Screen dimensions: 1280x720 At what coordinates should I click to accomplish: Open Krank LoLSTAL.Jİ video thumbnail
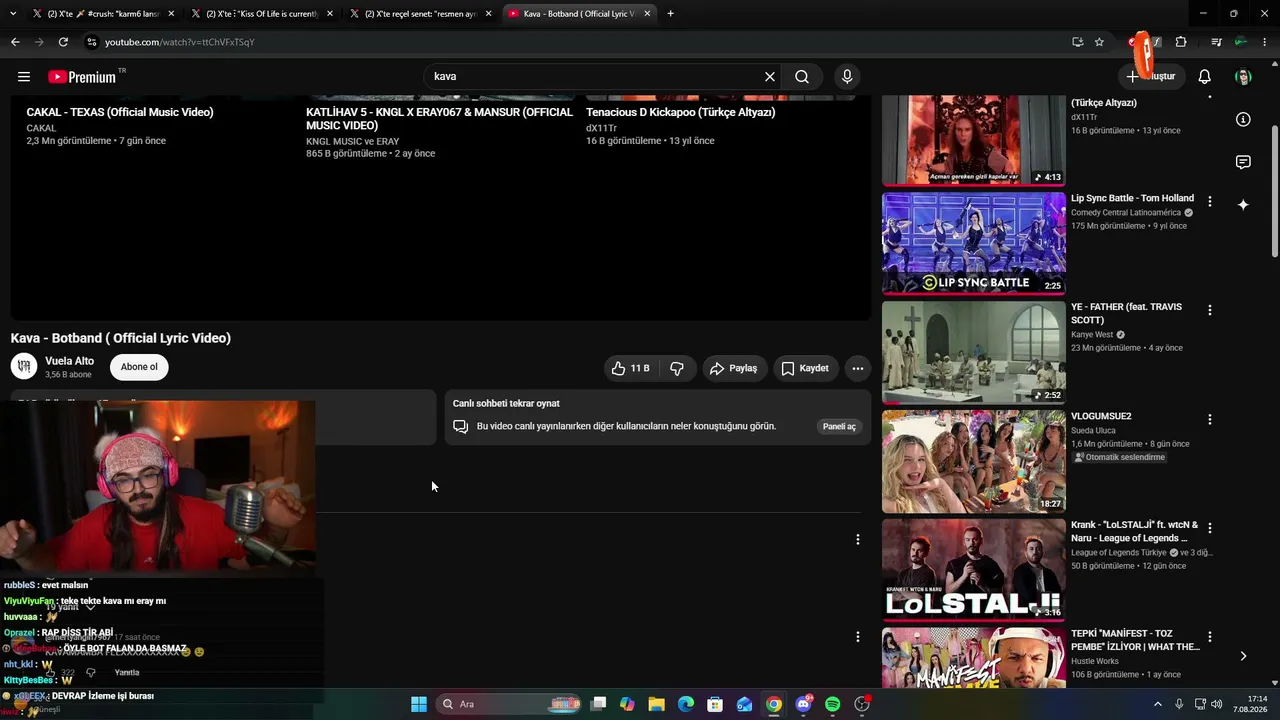pyautogui.click(x=974, y=570)
